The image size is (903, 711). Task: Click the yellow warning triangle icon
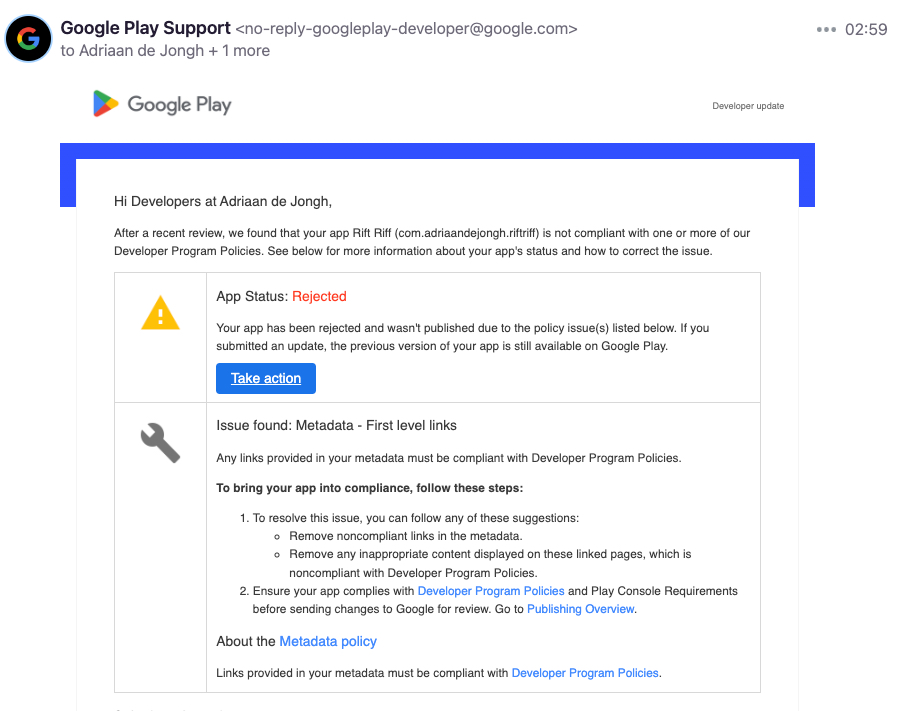point(160,314)
